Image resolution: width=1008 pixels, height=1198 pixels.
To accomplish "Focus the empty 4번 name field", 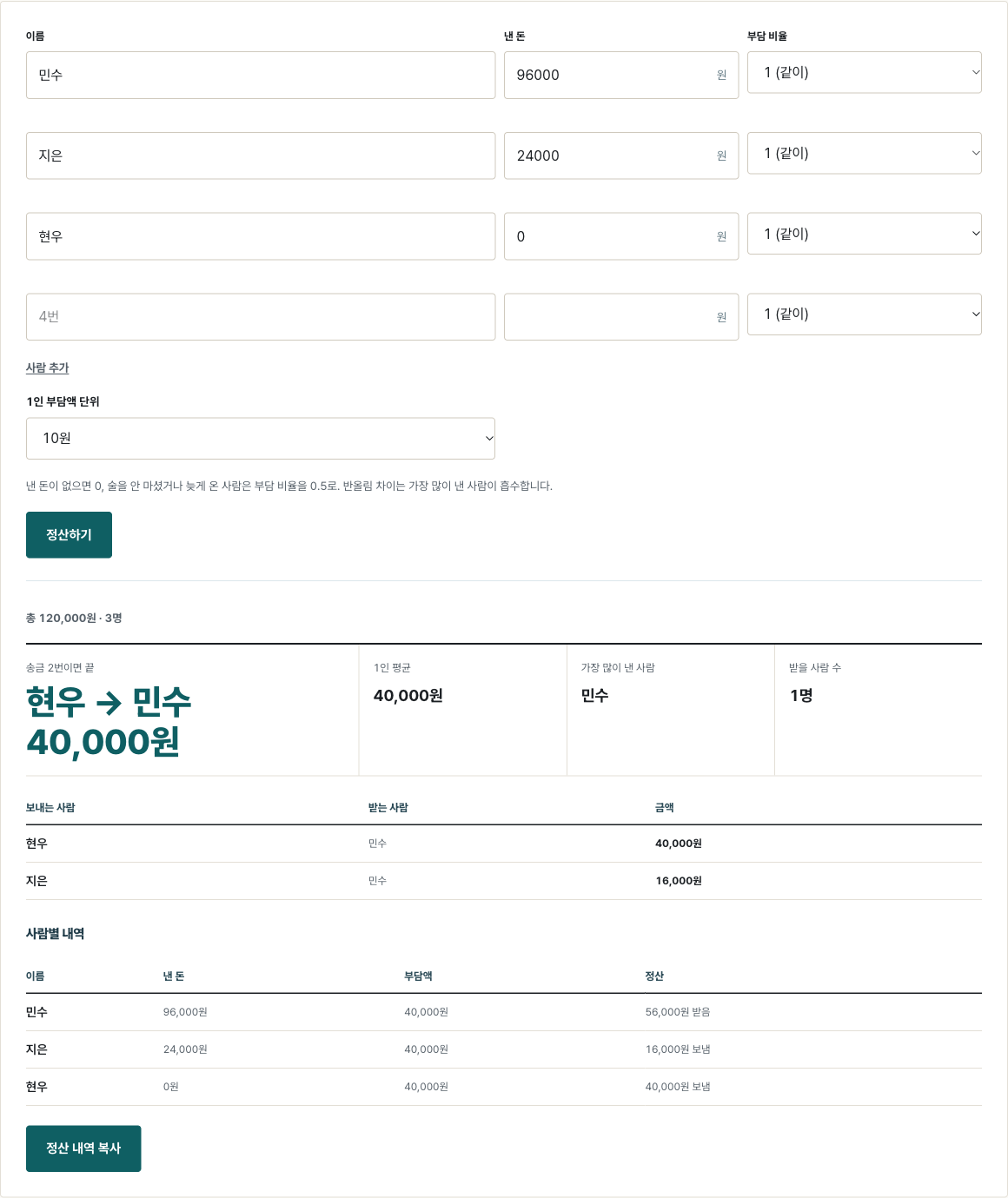I will [x=261, y=317].
